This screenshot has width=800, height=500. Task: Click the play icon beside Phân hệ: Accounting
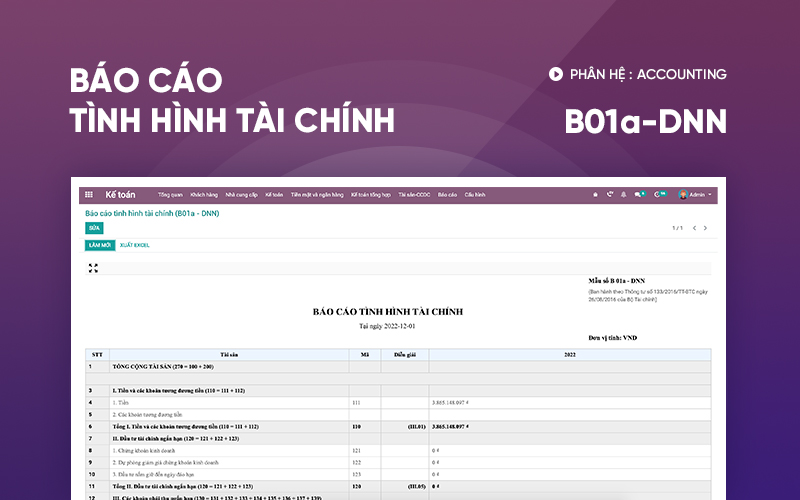pos(555,74)
